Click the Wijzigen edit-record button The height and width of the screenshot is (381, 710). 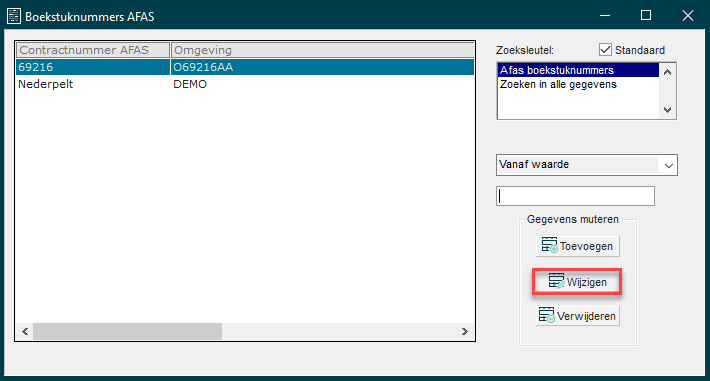pyautogui.click(x=577, y=282)
